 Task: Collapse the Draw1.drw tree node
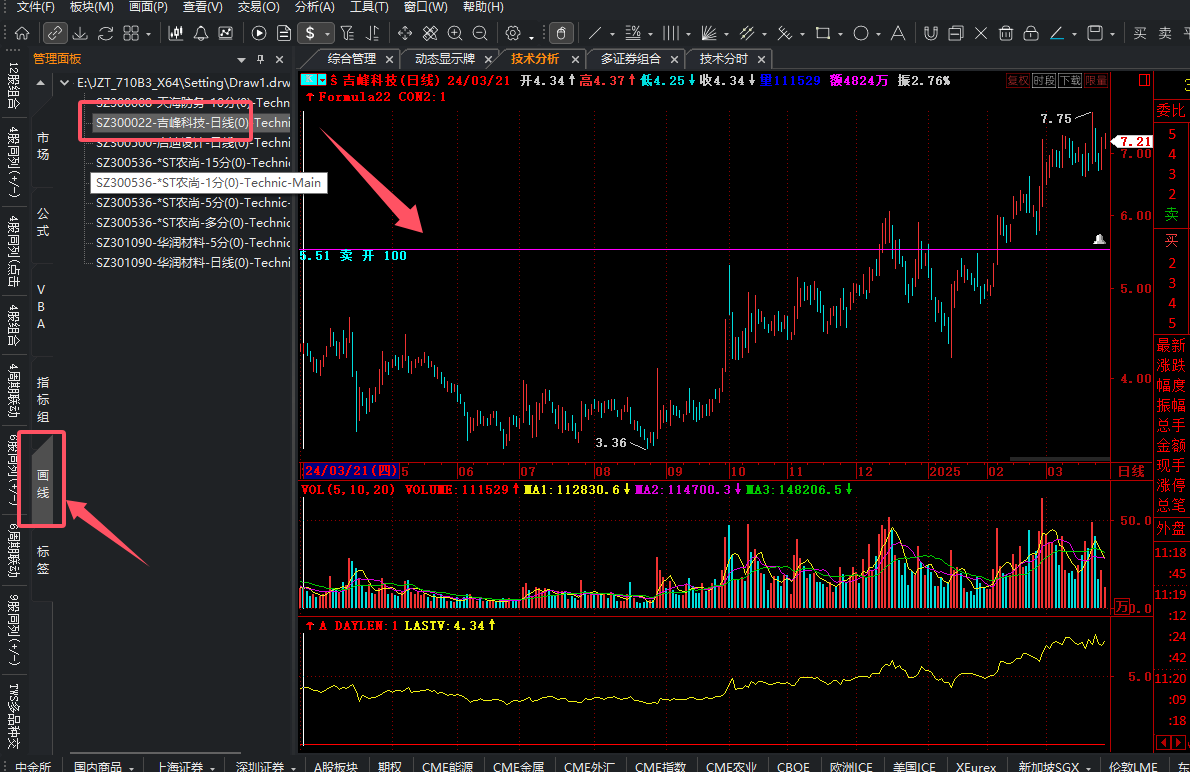coord(65,83)
